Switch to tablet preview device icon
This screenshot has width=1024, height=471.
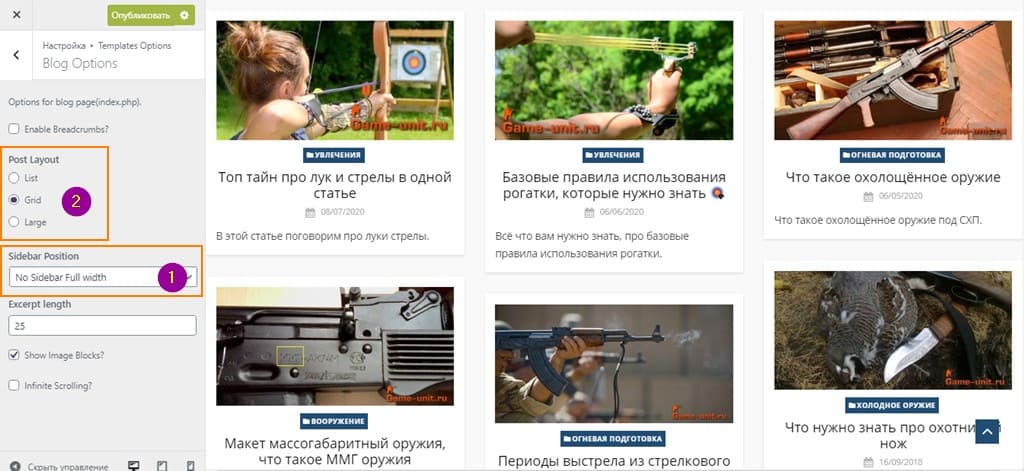pos(162,466)
